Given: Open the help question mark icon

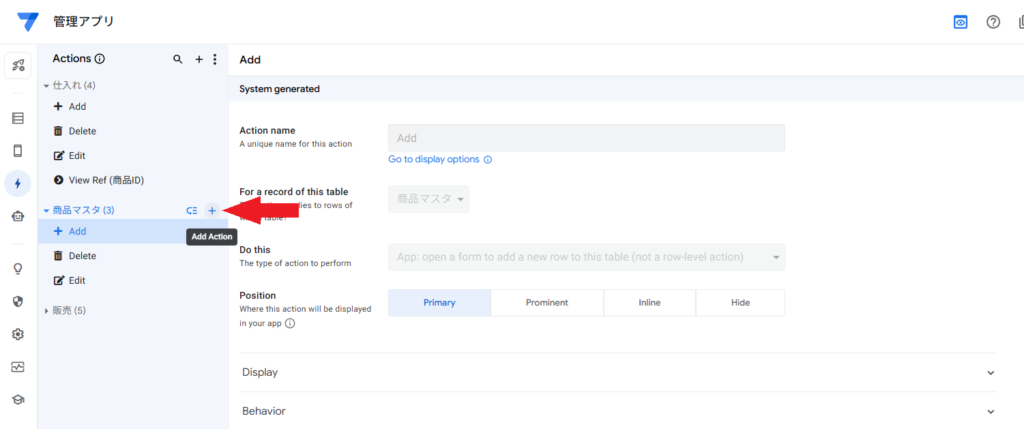Looking at the screenshot, I should [993, 22].
